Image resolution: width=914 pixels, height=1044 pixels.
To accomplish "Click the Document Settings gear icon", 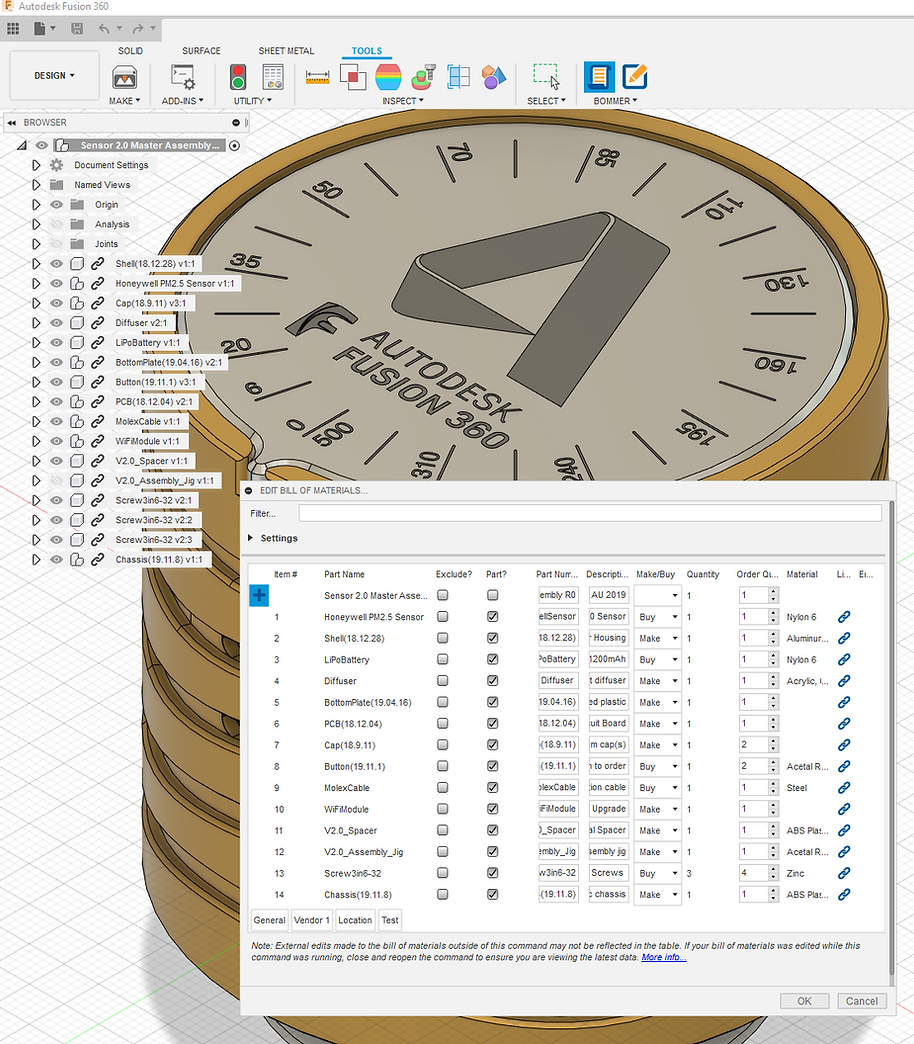I will (57, 165).
